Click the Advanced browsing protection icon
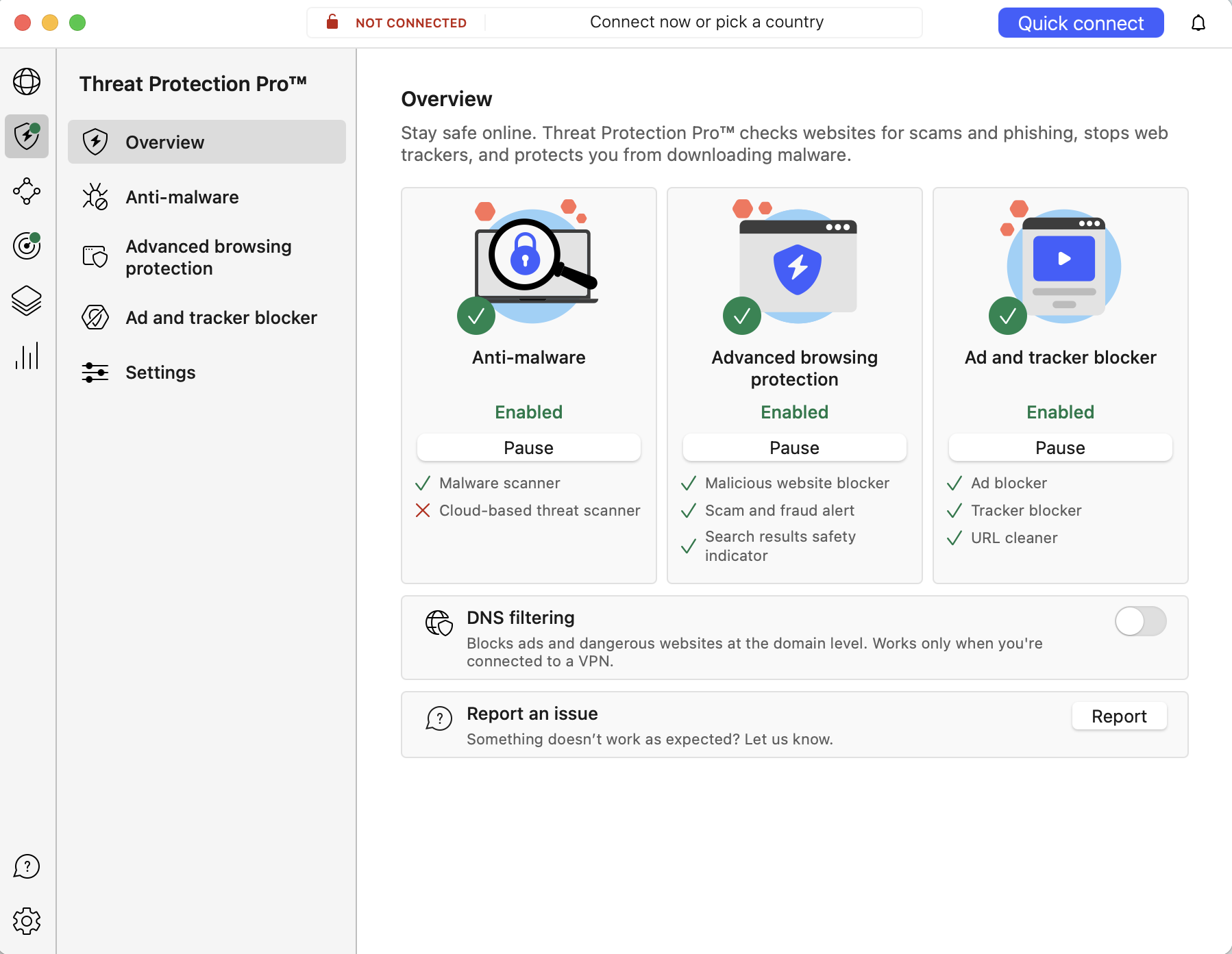 click(95, 257)
